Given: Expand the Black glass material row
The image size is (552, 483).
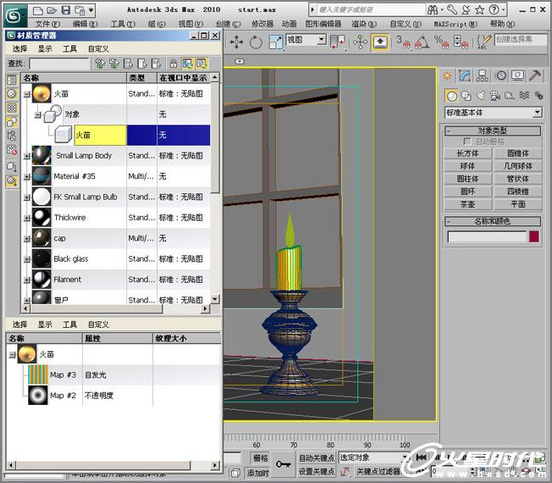Looking at the screenshot, I should tap(27, 259).
